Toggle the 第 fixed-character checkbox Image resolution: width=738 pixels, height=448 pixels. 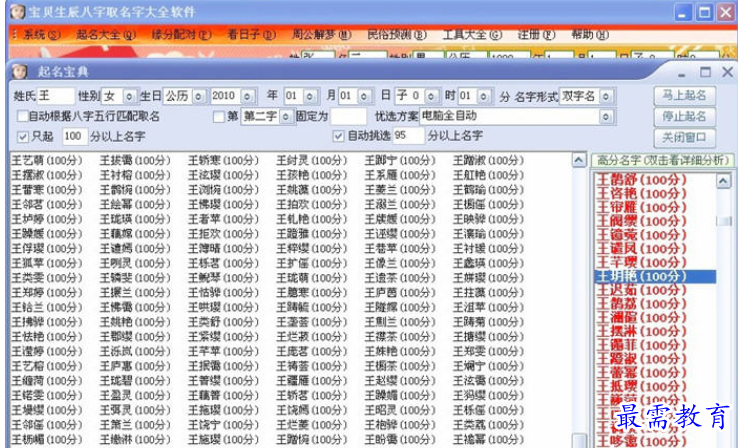pyautogui.click(x=218, y=116)
